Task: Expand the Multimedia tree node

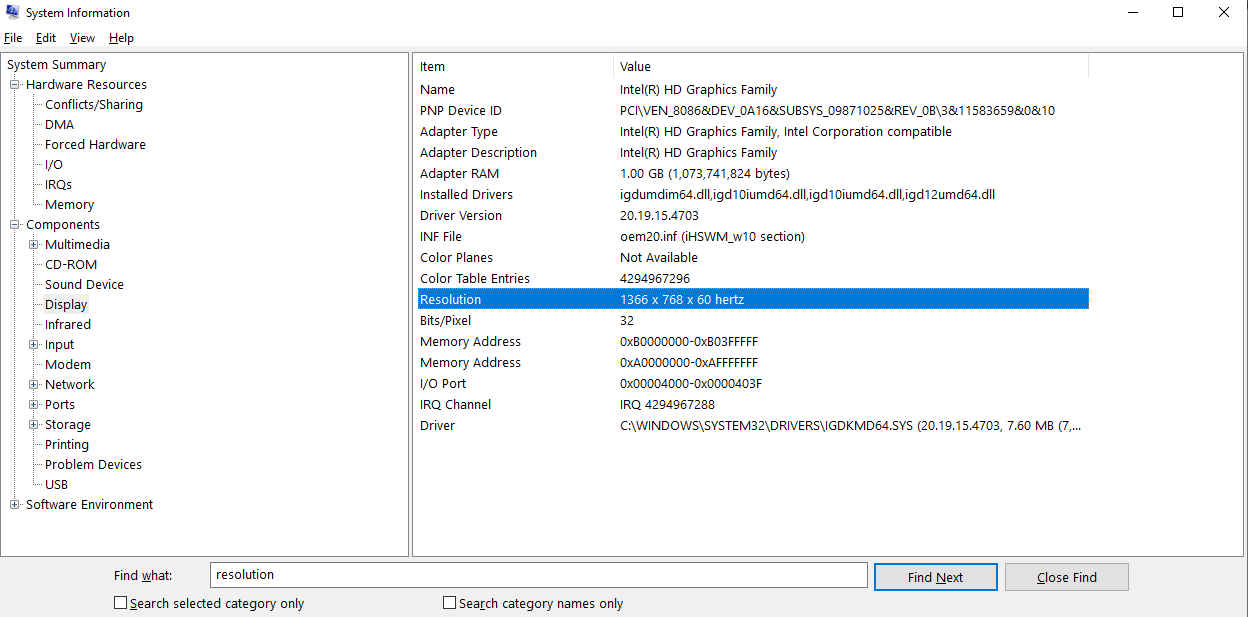Action: pos(34,245)
